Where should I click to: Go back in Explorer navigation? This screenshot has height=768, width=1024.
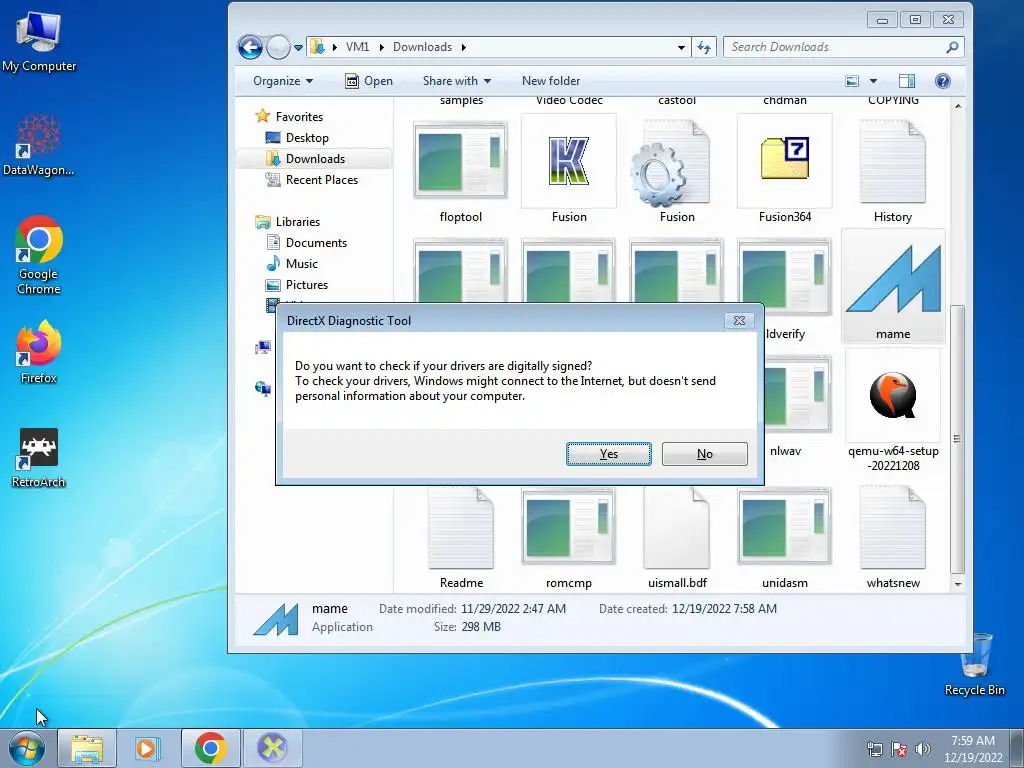point(249,47)
